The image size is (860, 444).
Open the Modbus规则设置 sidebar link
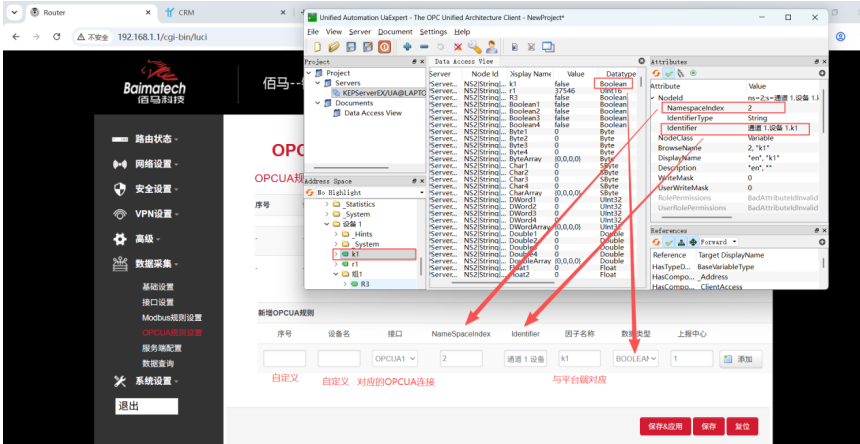tap(172, 317)
